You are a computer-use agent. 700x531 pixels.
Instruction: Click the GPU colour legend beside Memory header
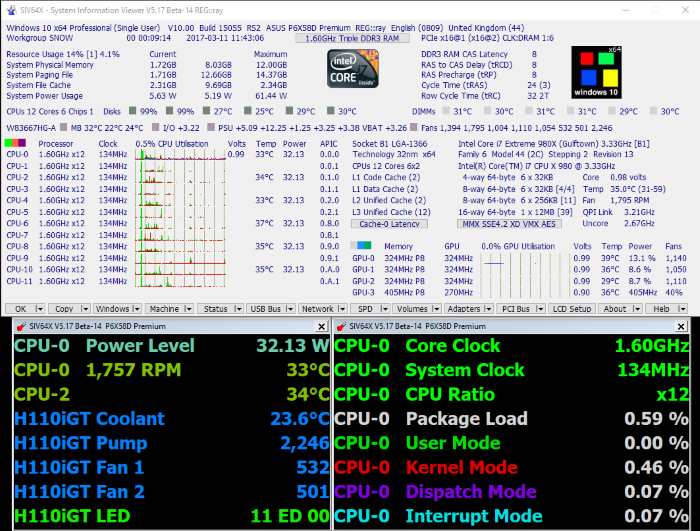[361, 245]
